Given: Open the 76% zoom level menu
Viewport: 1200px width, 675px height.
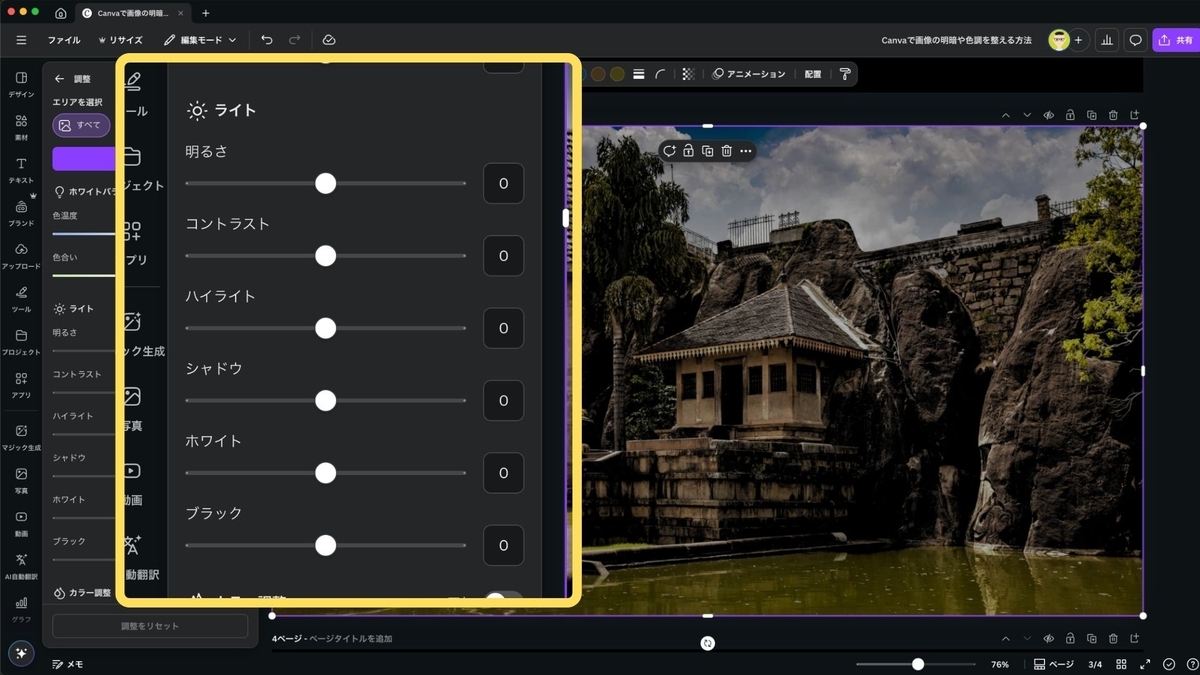Looking at the screenshot, I should [x=999, y=664].
